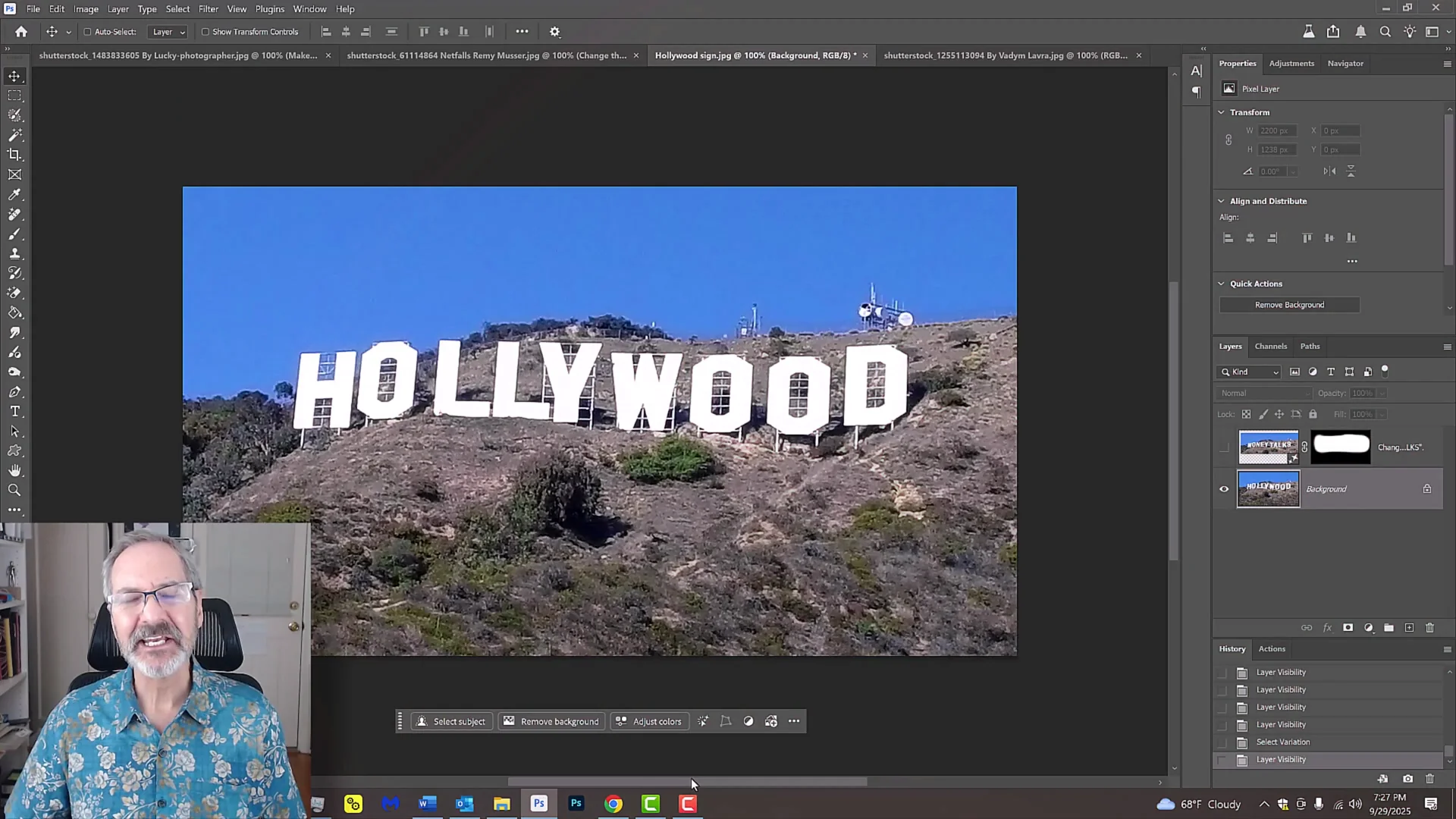Switch to the Channels tab
The height and width of the screenshot is (819, 1456).
[x=1270, y=346]
